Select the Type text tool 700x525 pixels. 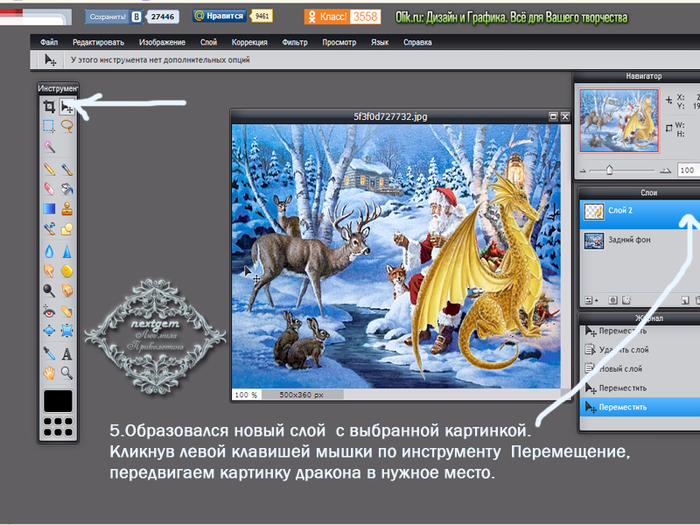click(67, 354)
